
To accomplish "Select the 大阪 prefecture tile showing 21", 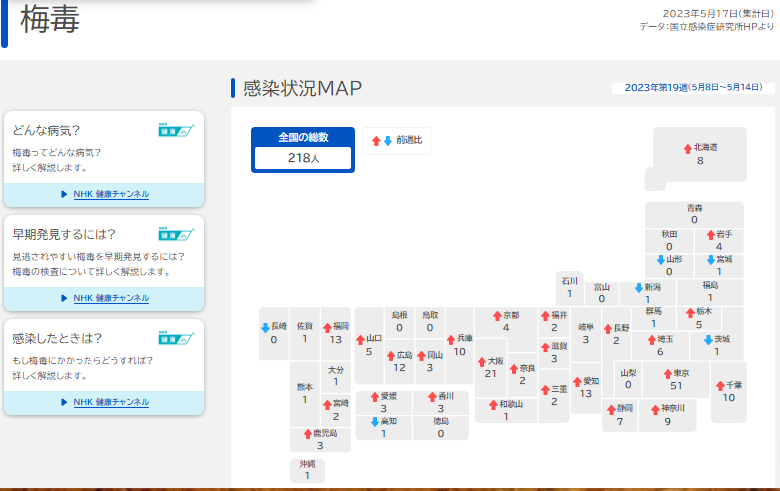I will (490, 367).
